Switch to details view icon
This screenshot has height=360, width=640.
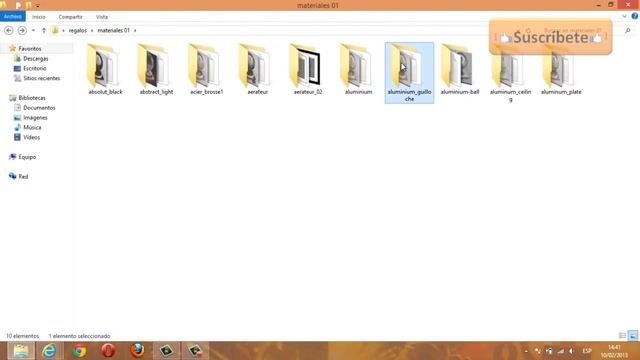click(x=622, y=336)
